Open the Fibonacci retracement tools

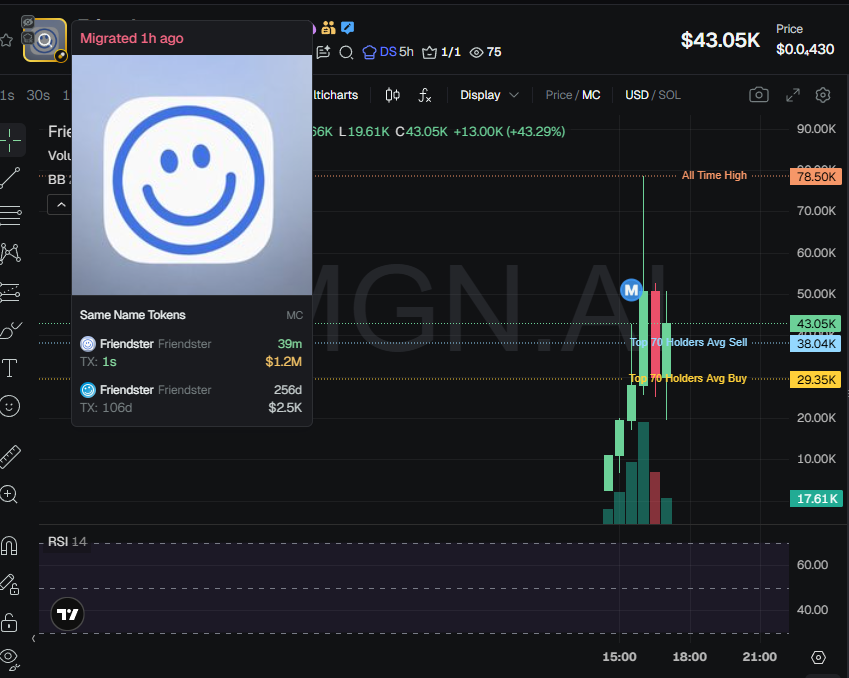(10, 215)
